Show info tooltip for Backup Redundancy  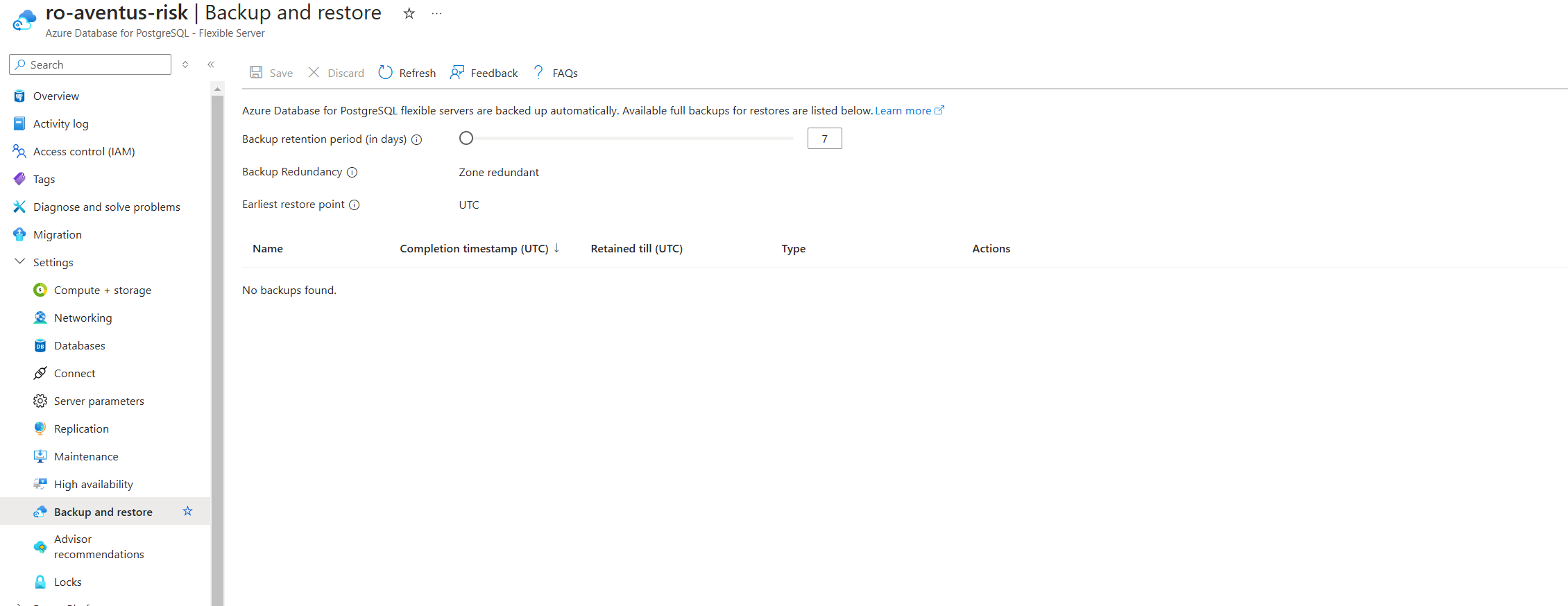click(x=352, y=172)
